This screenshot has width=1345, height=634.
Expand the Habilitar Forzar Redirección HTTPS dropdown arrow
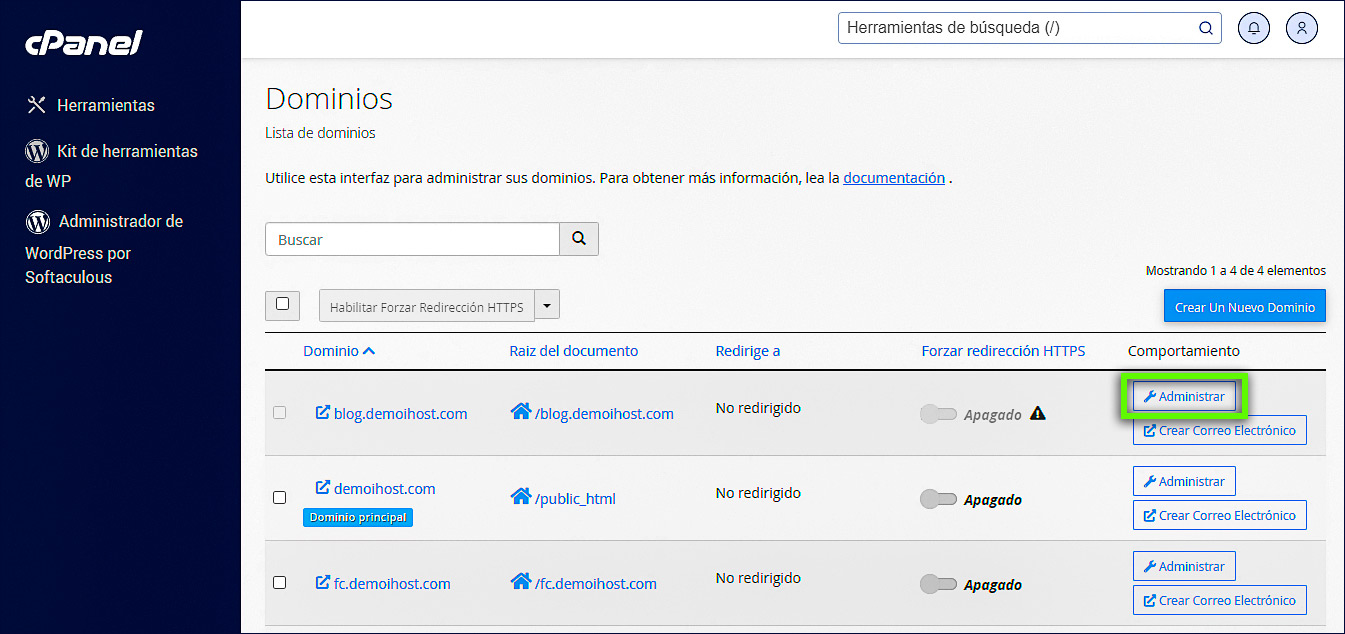[547, 305]
